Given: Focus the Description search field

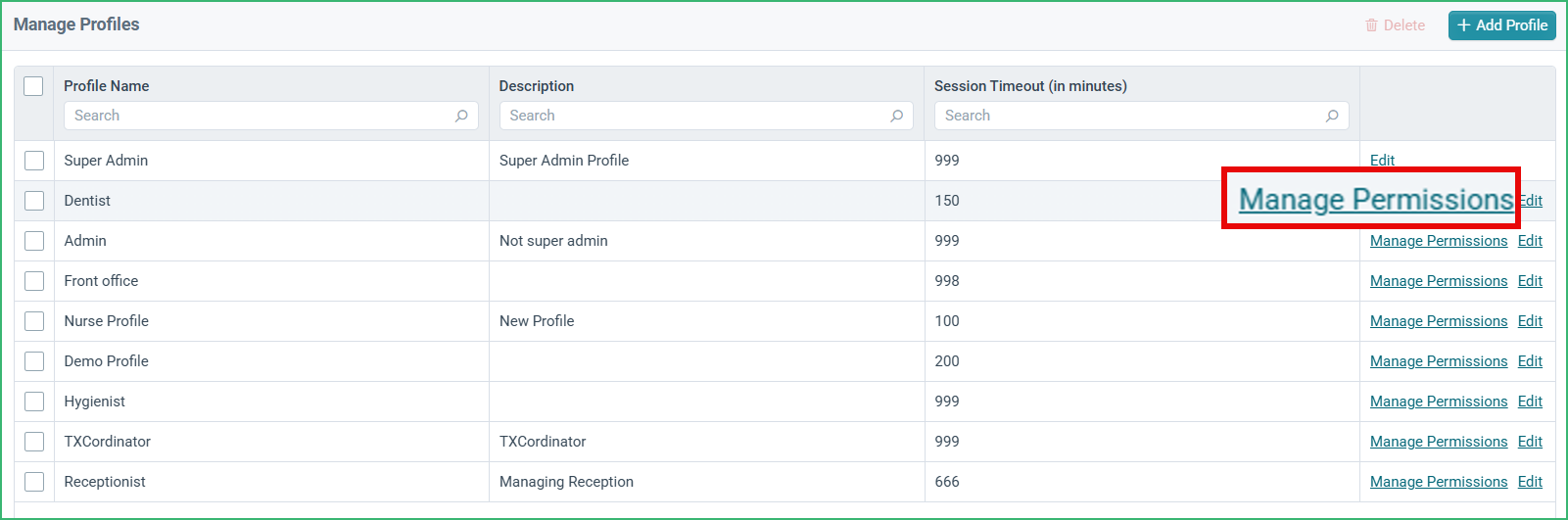Looking at the screenshot, I should (706, 116).
